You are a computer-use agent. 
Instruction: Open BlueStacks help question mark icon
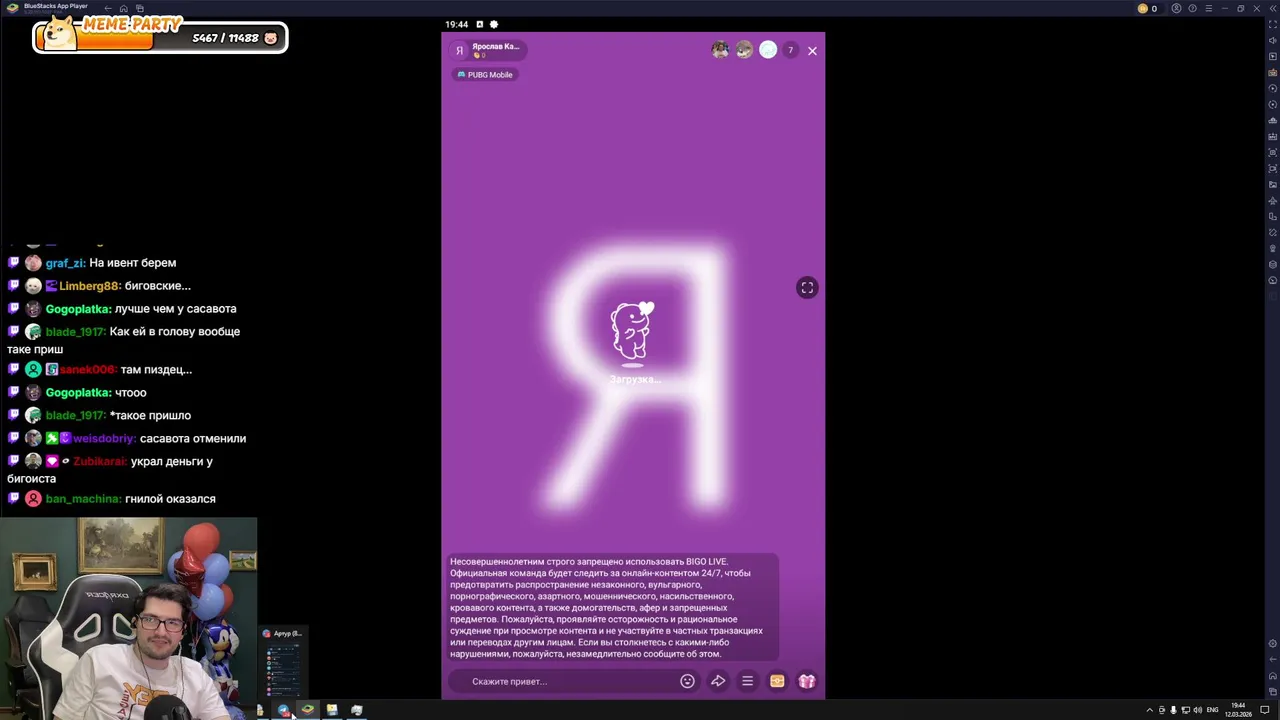point(1192,8)
